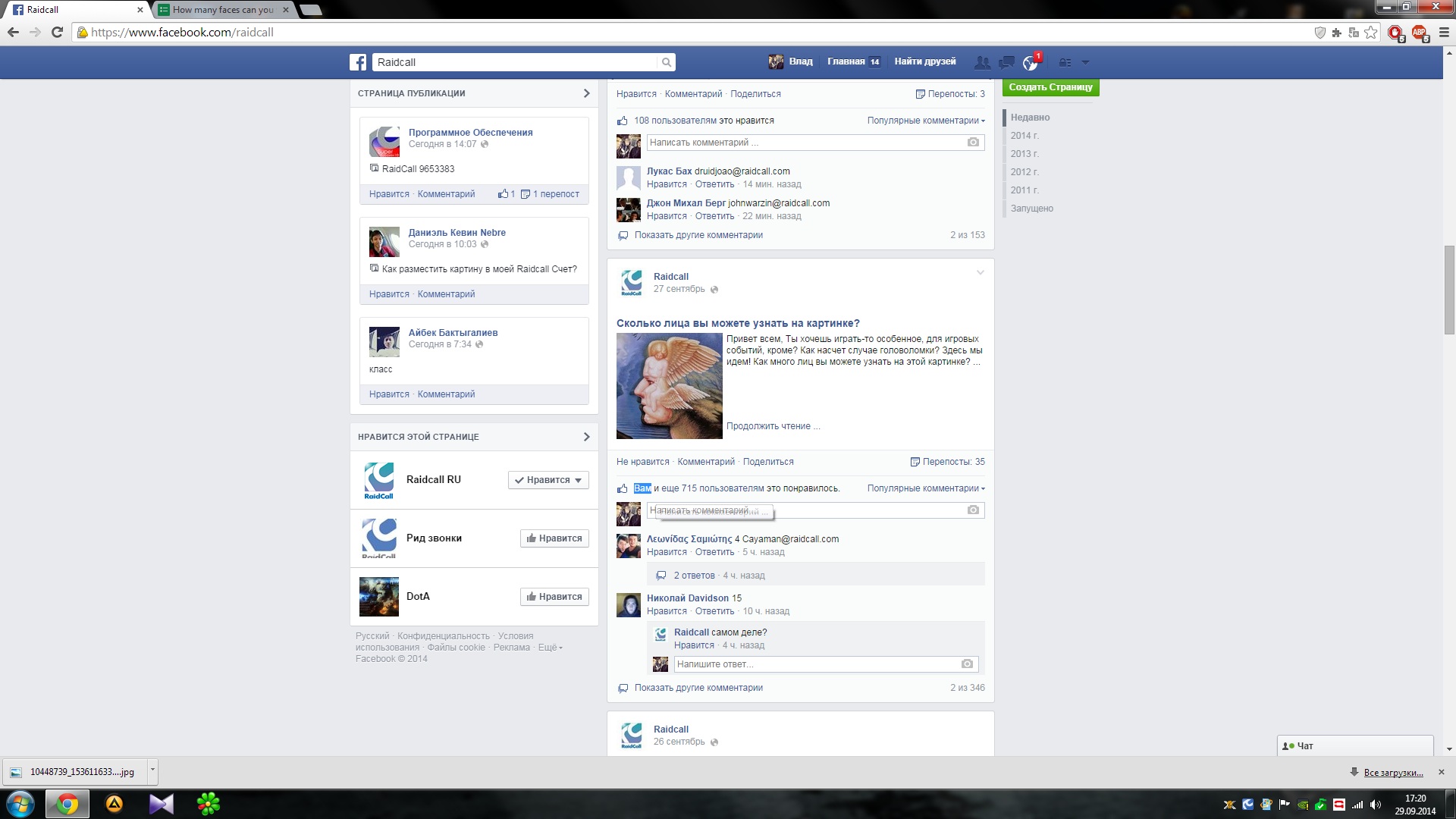Expand Нравится этой странице section arrow

[586, 437]
